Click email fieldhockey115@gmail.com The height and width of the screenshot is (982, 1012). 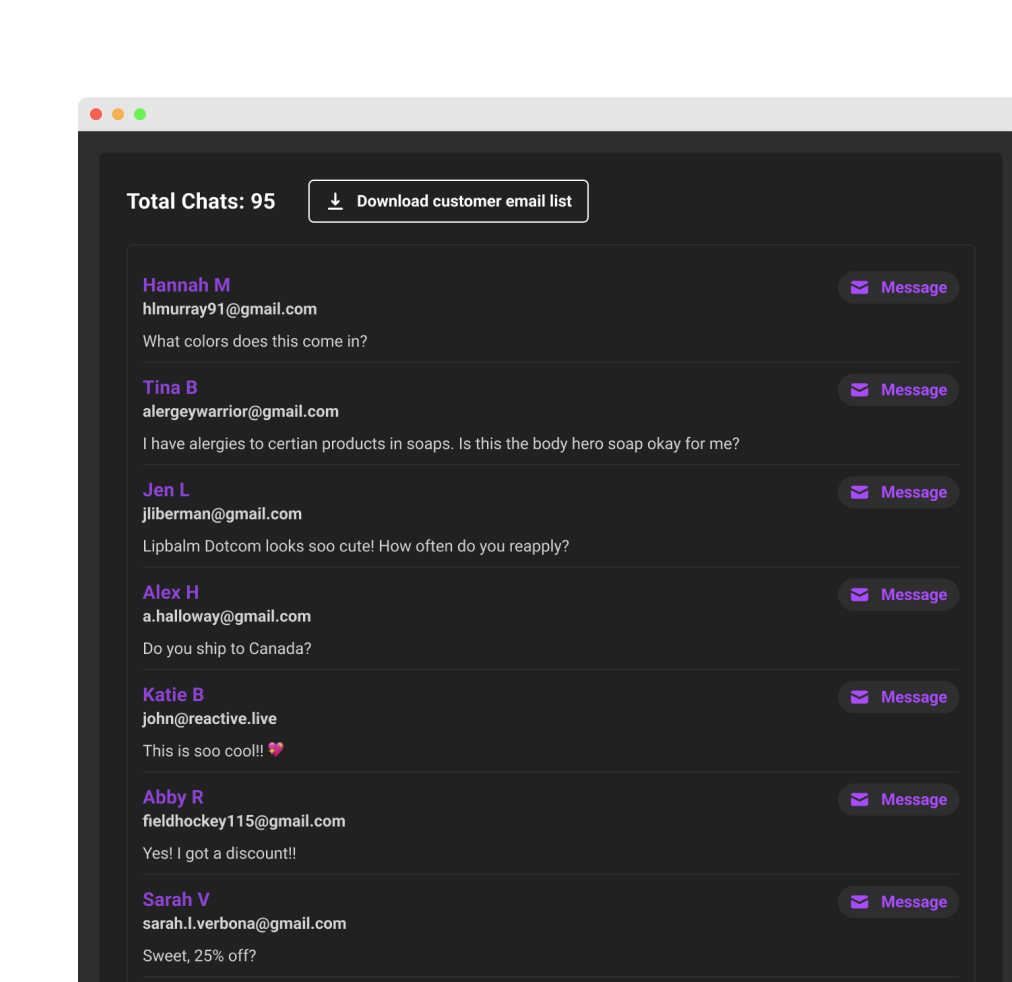tap(243, 821)
